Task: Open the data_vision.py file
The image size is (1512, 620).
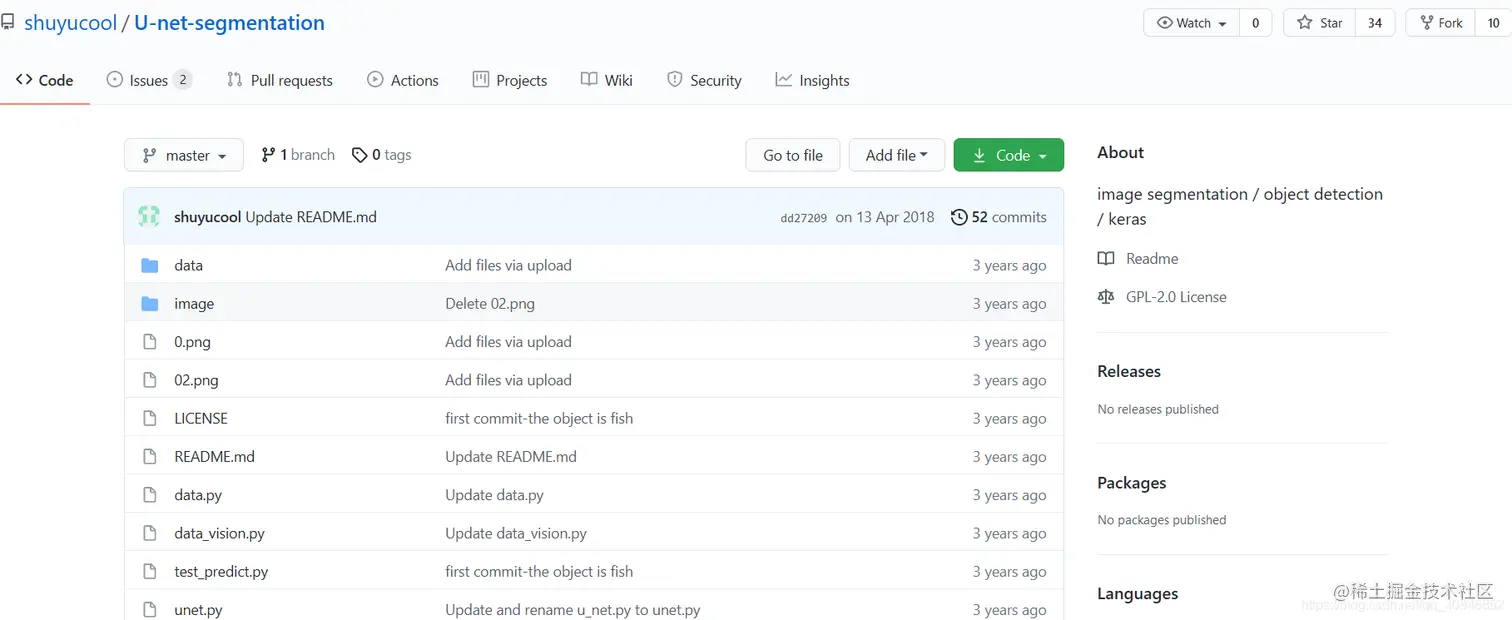Action: coord(219,533)
